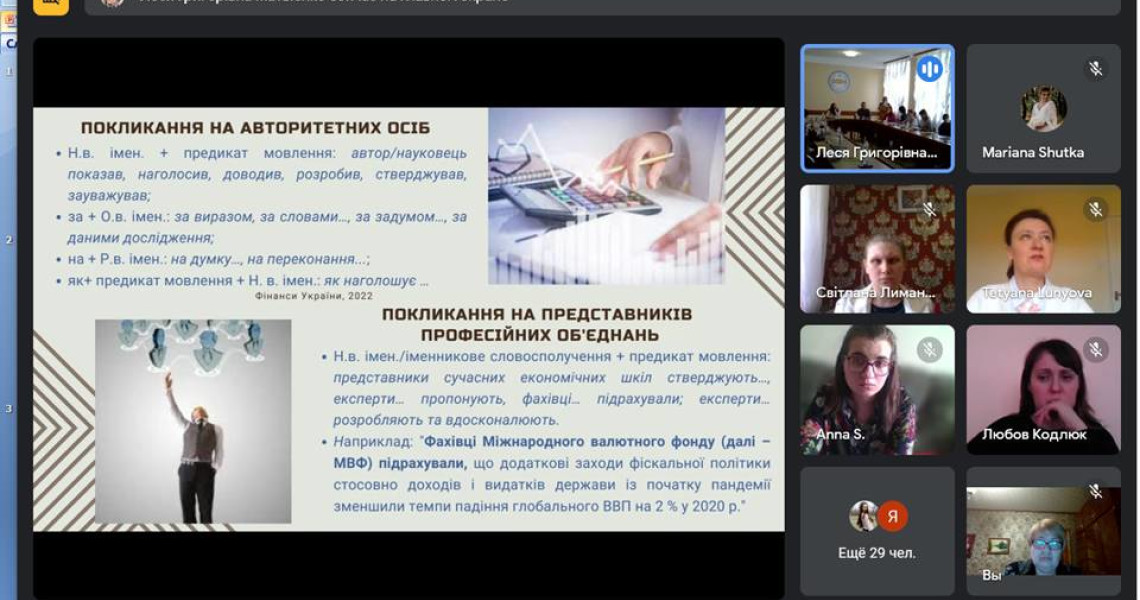The height and width of the screenshot is (600, 1140).
Task: Select the Anna S. video tile
Action: [x=878, y=390]
